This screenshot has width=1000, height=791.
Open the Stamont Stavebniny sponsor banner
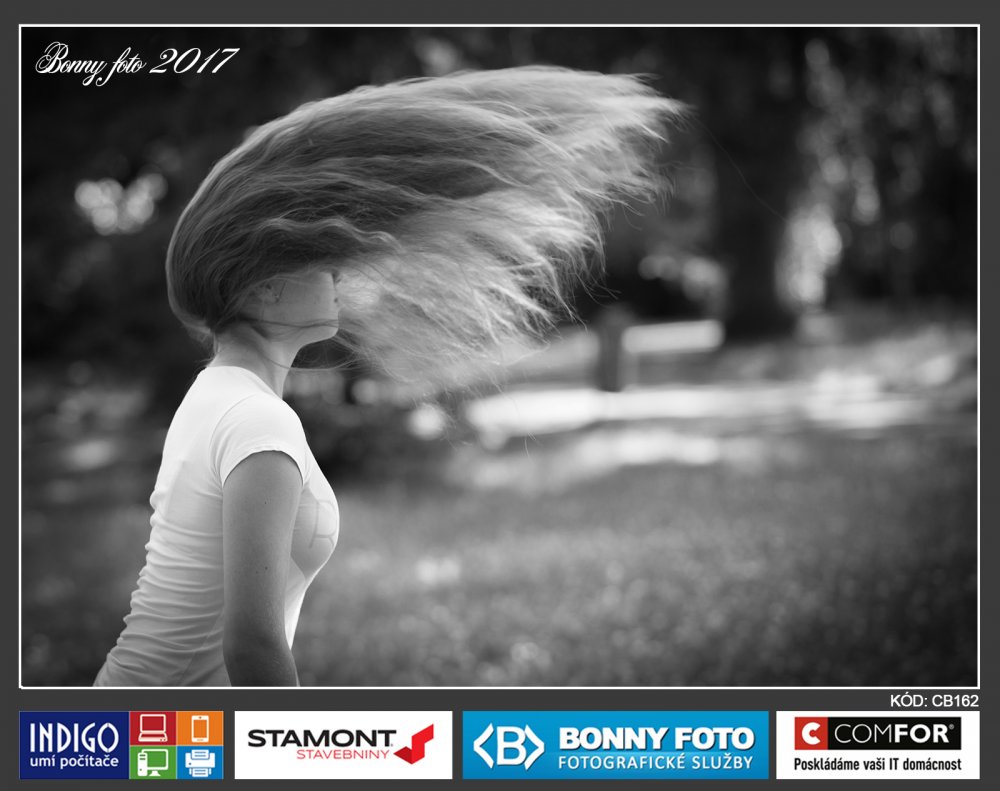tap(343, 745)
